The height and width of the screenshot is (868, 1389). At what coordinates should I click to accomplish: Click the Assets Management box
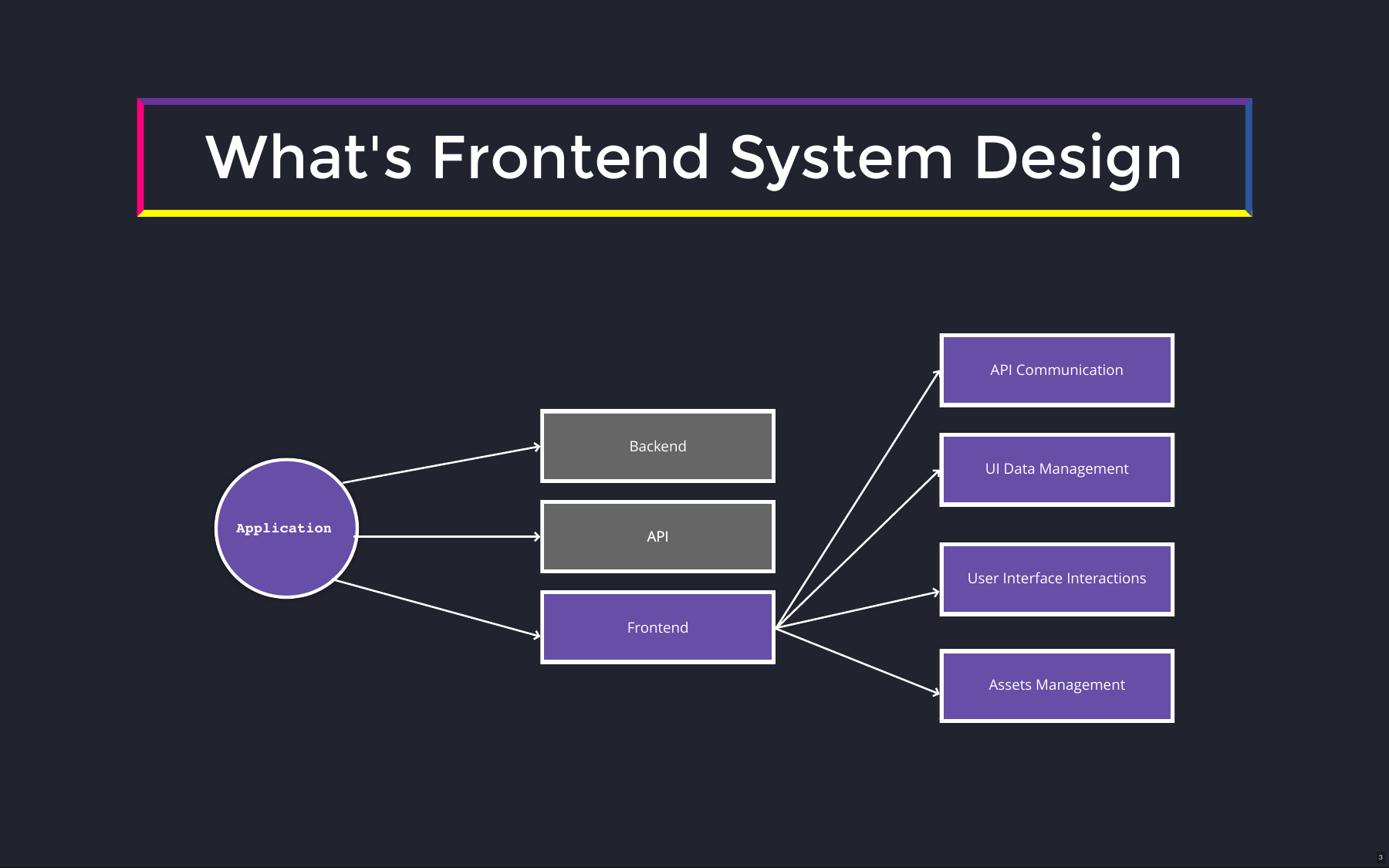tap(1056, 685)
